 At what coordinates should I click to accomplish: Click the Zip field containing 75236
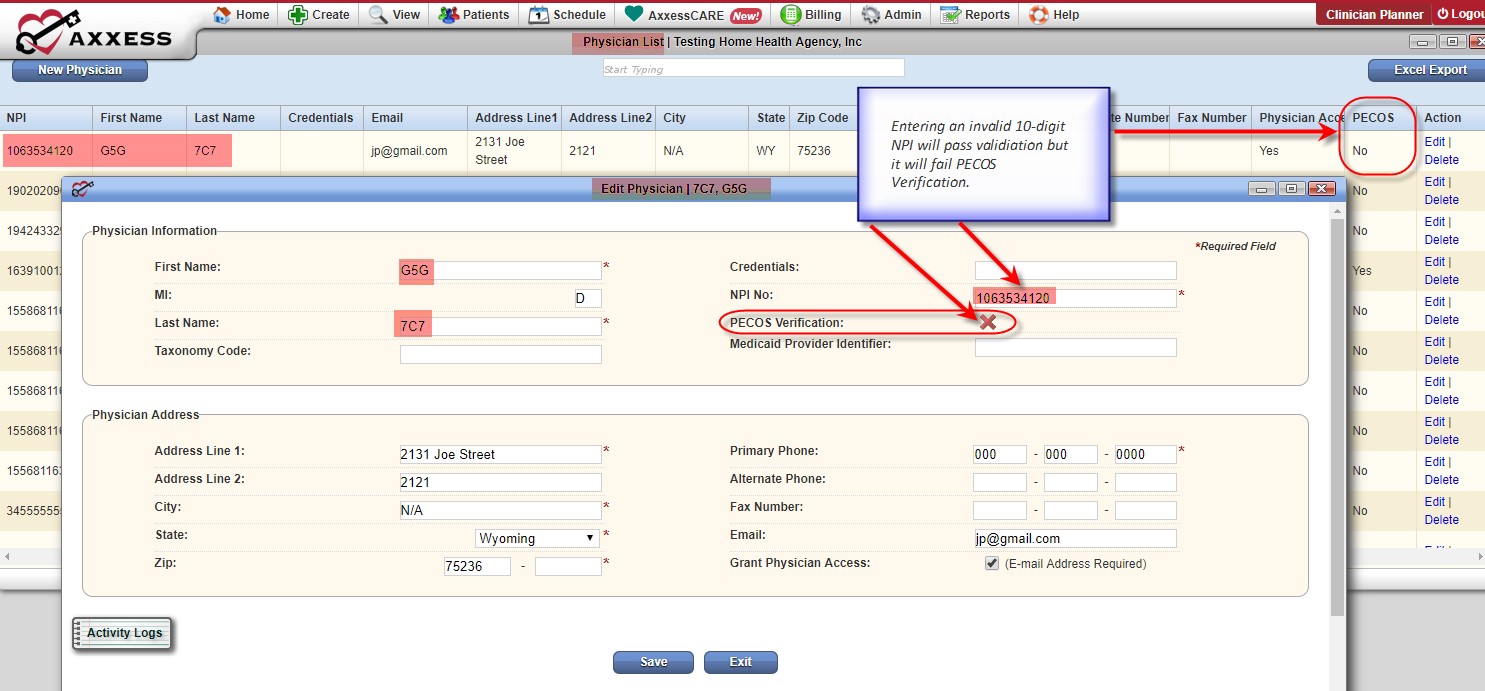pos(477,566)
